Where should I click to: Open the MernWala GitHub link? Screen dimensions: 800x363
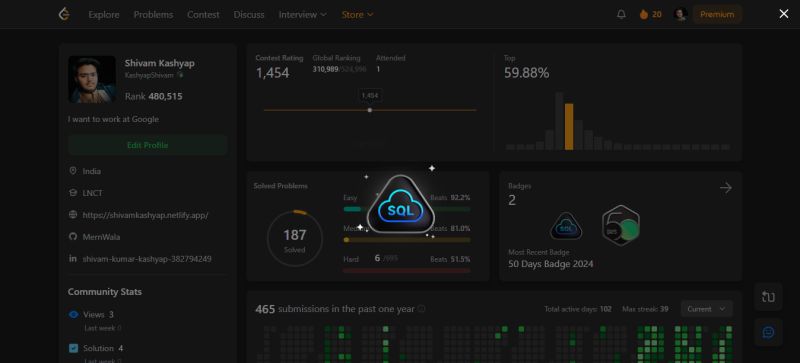pos(102,237)
